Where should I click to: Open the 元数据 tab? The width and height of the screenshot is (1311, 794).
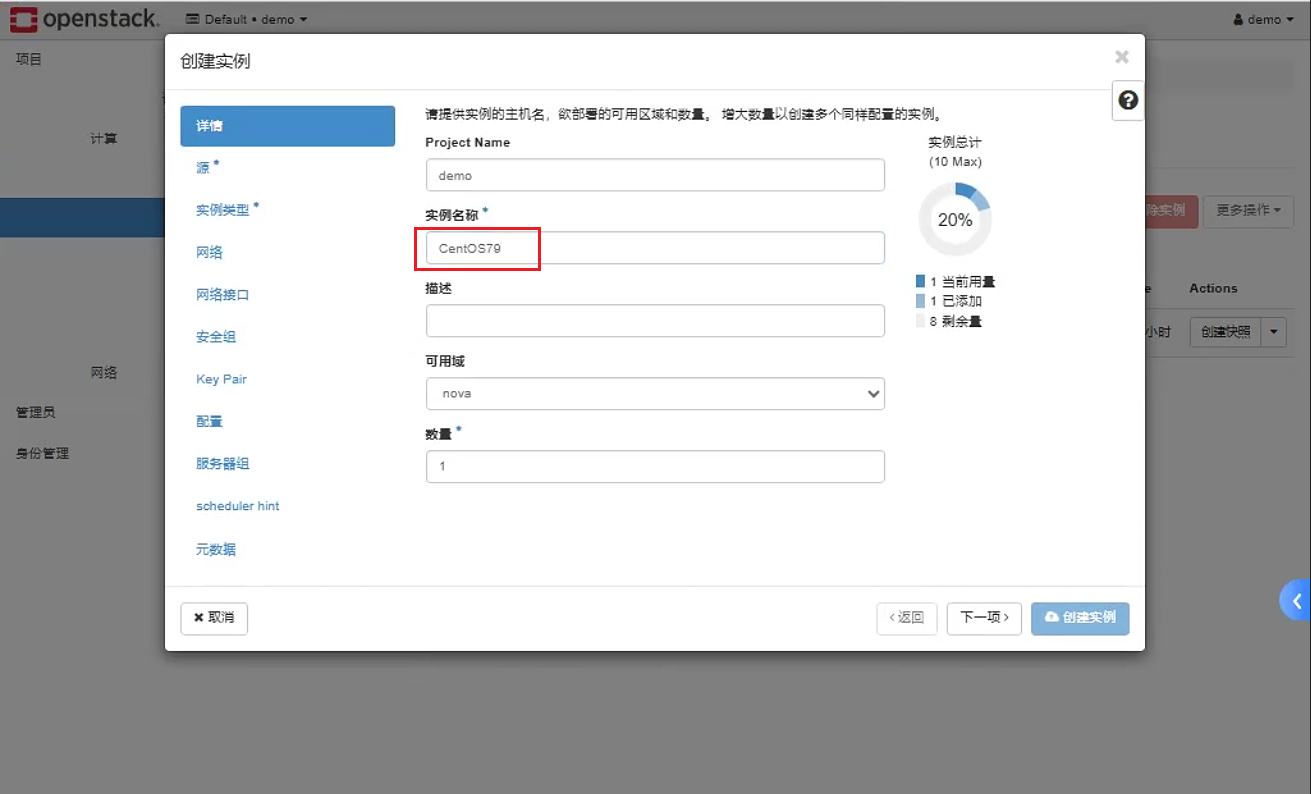point(216,549)
